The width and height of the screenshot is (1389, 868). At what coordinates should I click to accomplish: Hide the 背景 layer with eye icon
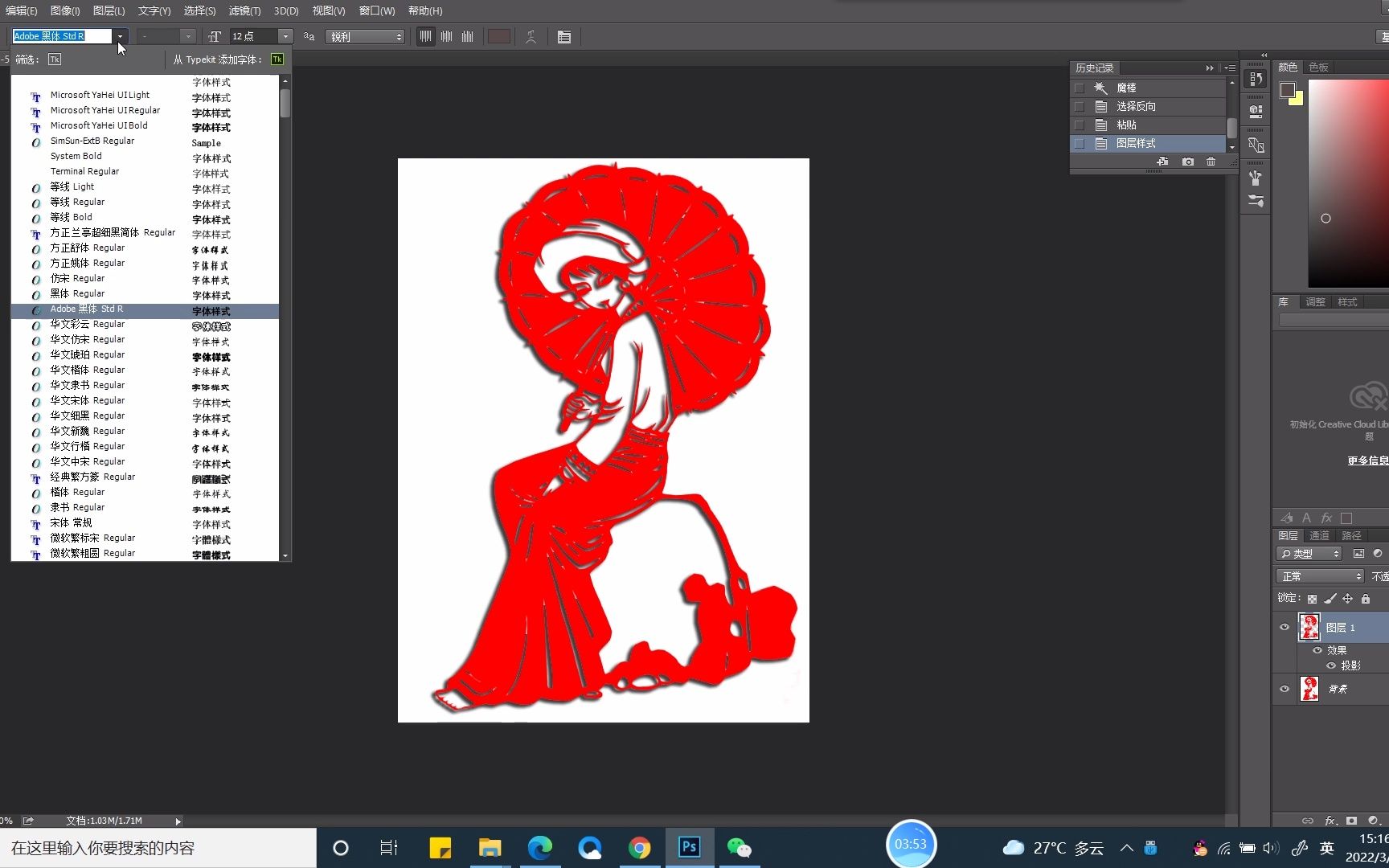1285,689
